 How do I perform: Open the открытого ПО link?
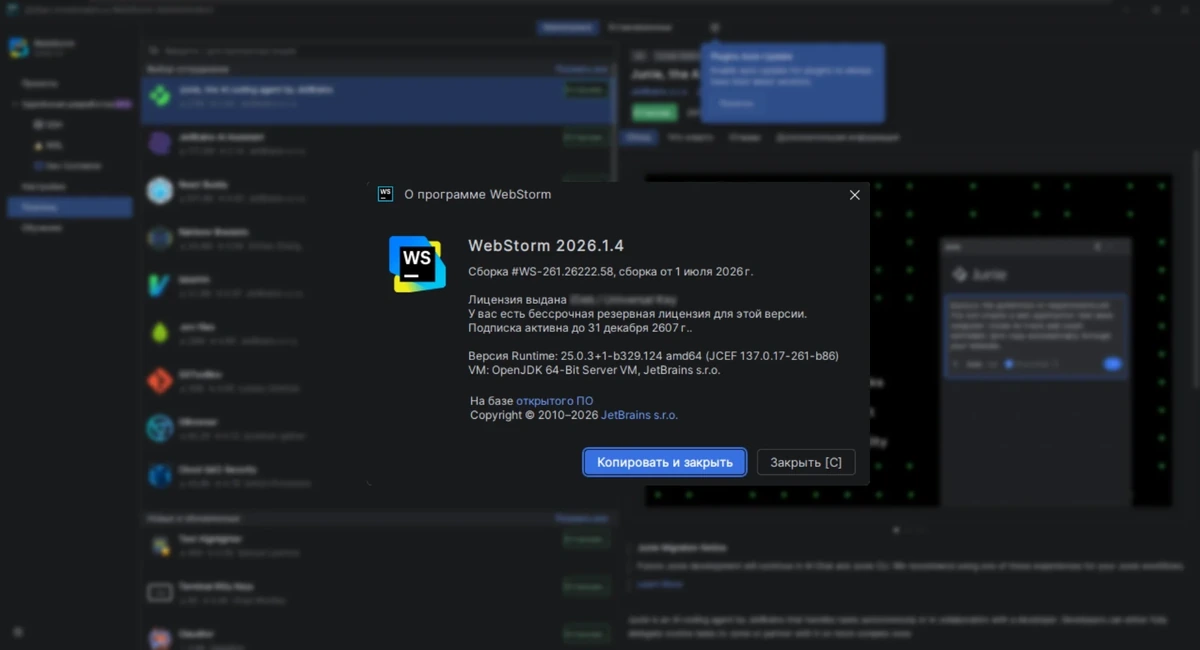click(x=554, y=401)
